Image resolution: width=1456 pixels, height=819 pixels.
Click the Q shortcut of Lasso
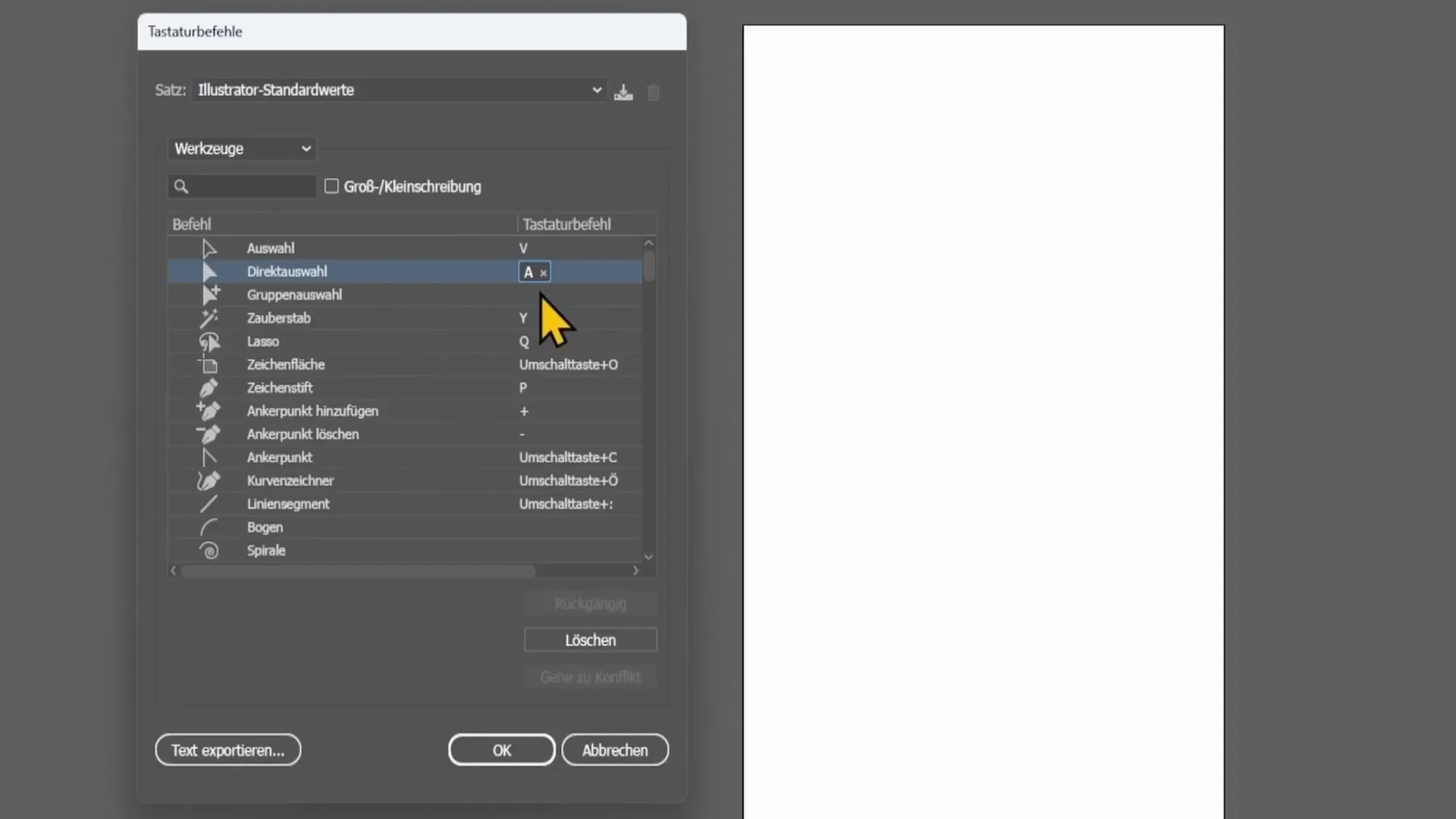(524, 341)
